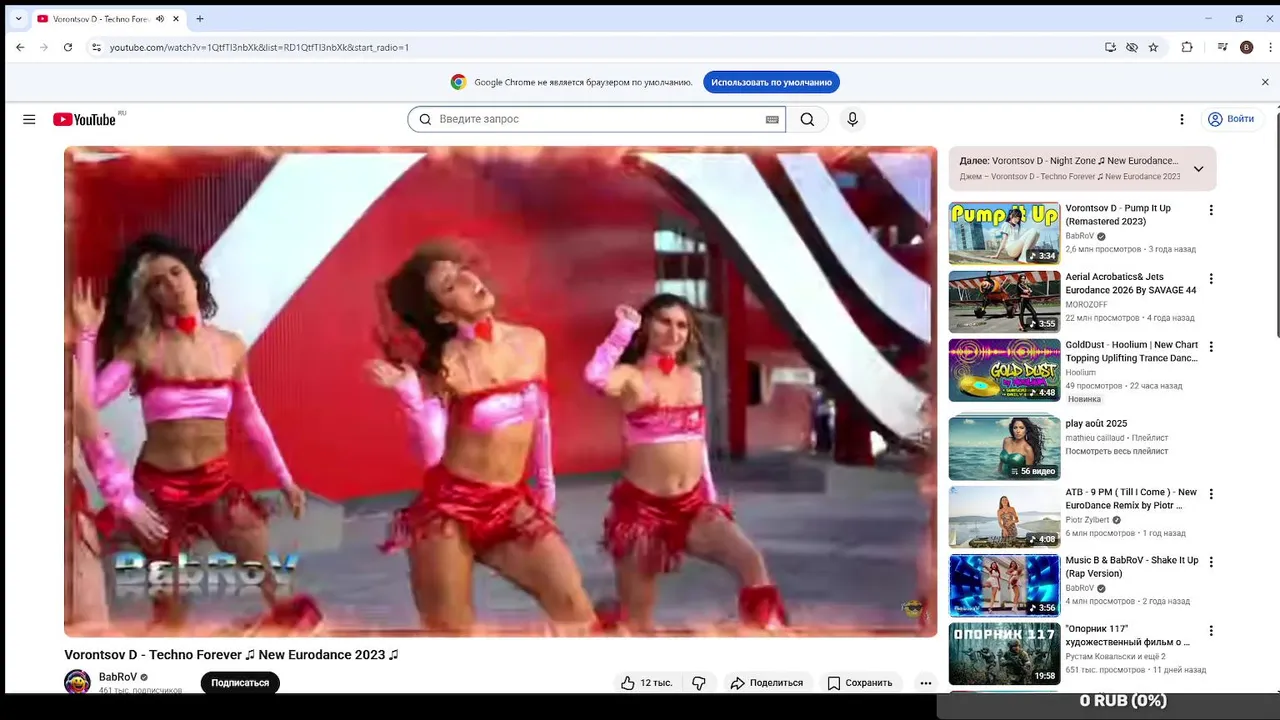Dislike the video with thumbs-down

coord(699,683)
